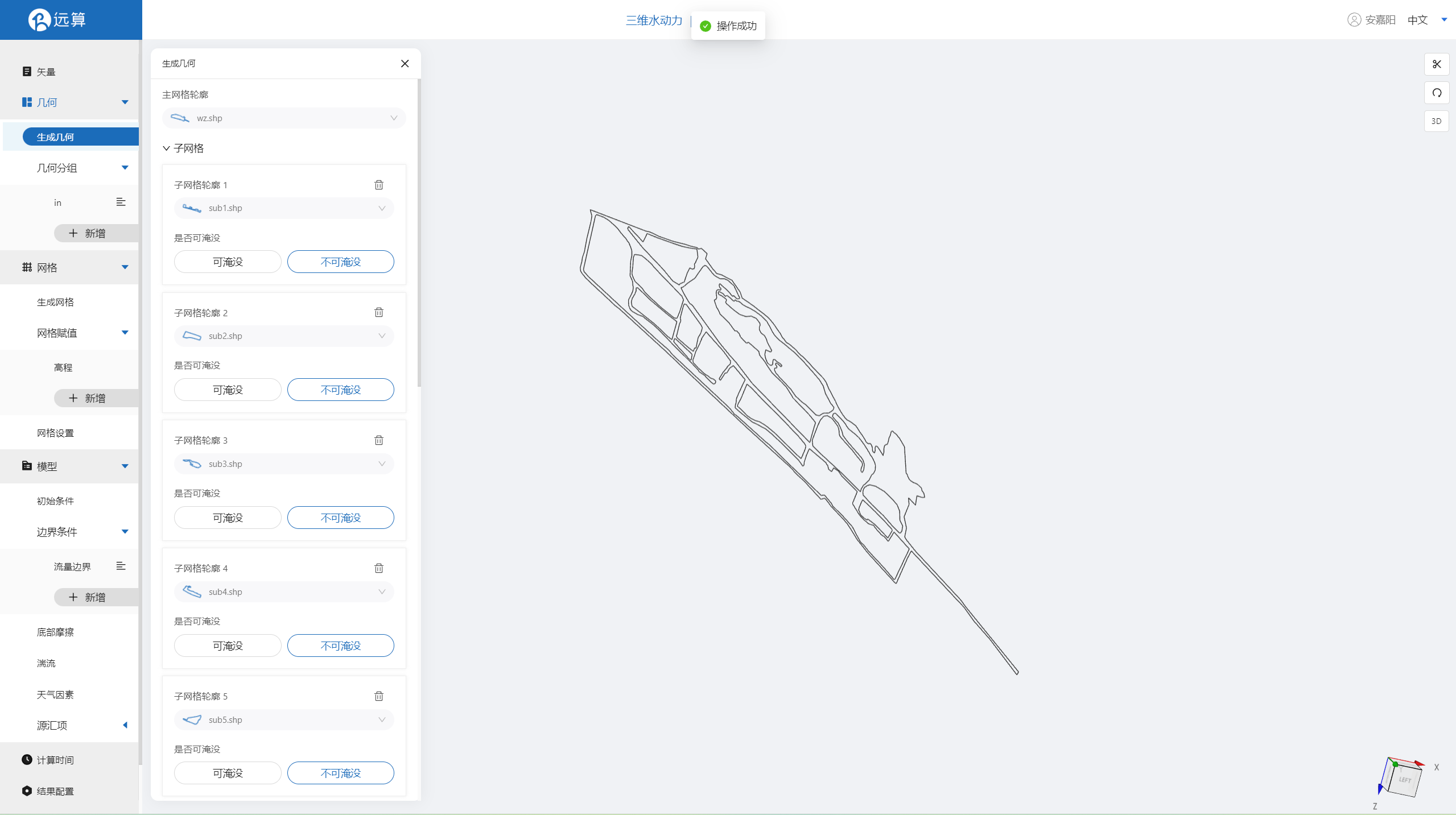Collapse the 模型 section arrow

(125, 466)
